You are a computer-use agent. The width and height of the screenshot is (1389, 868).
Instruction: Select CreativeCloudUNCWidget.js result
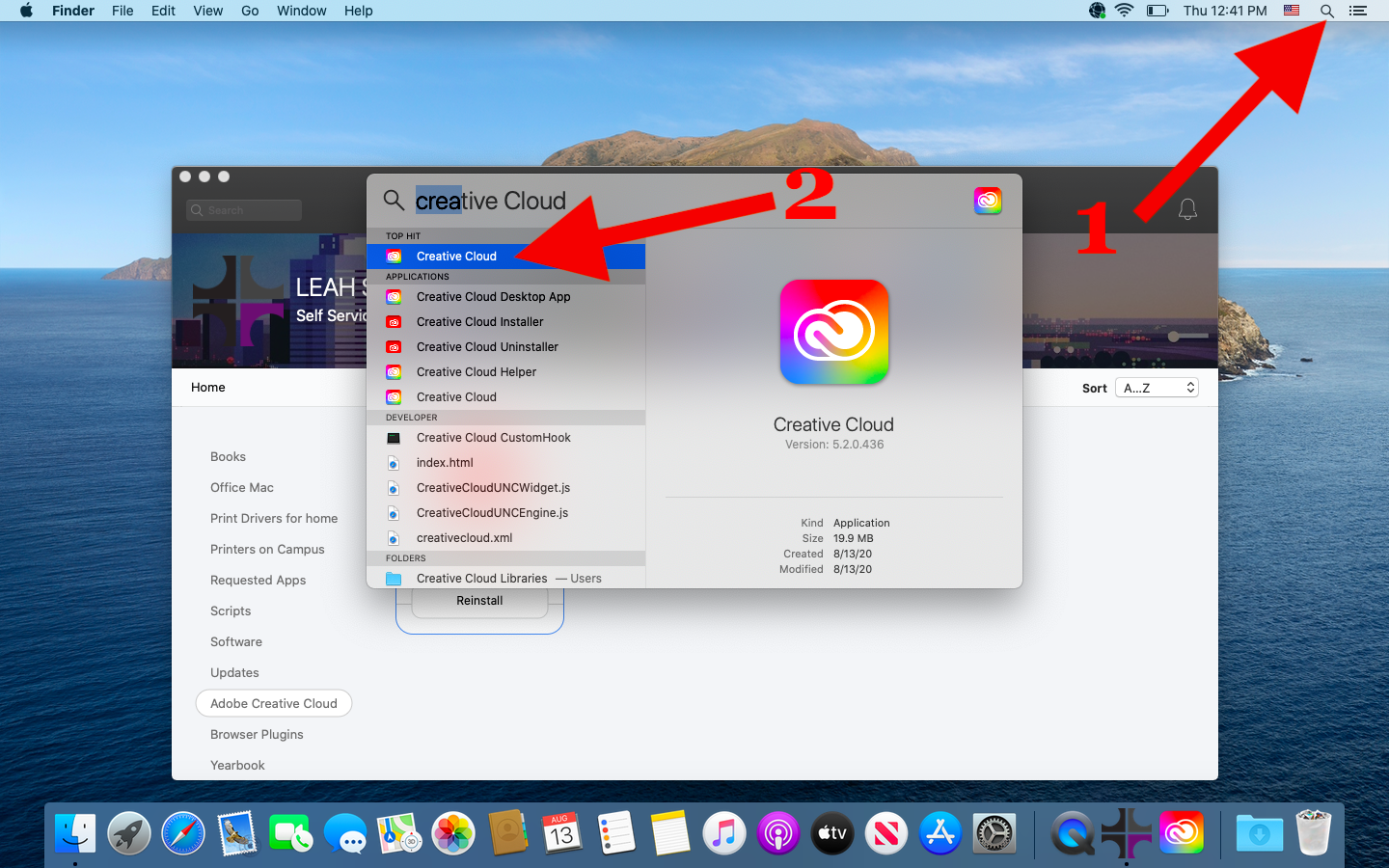pyautogui.click(x=505, y=488)
